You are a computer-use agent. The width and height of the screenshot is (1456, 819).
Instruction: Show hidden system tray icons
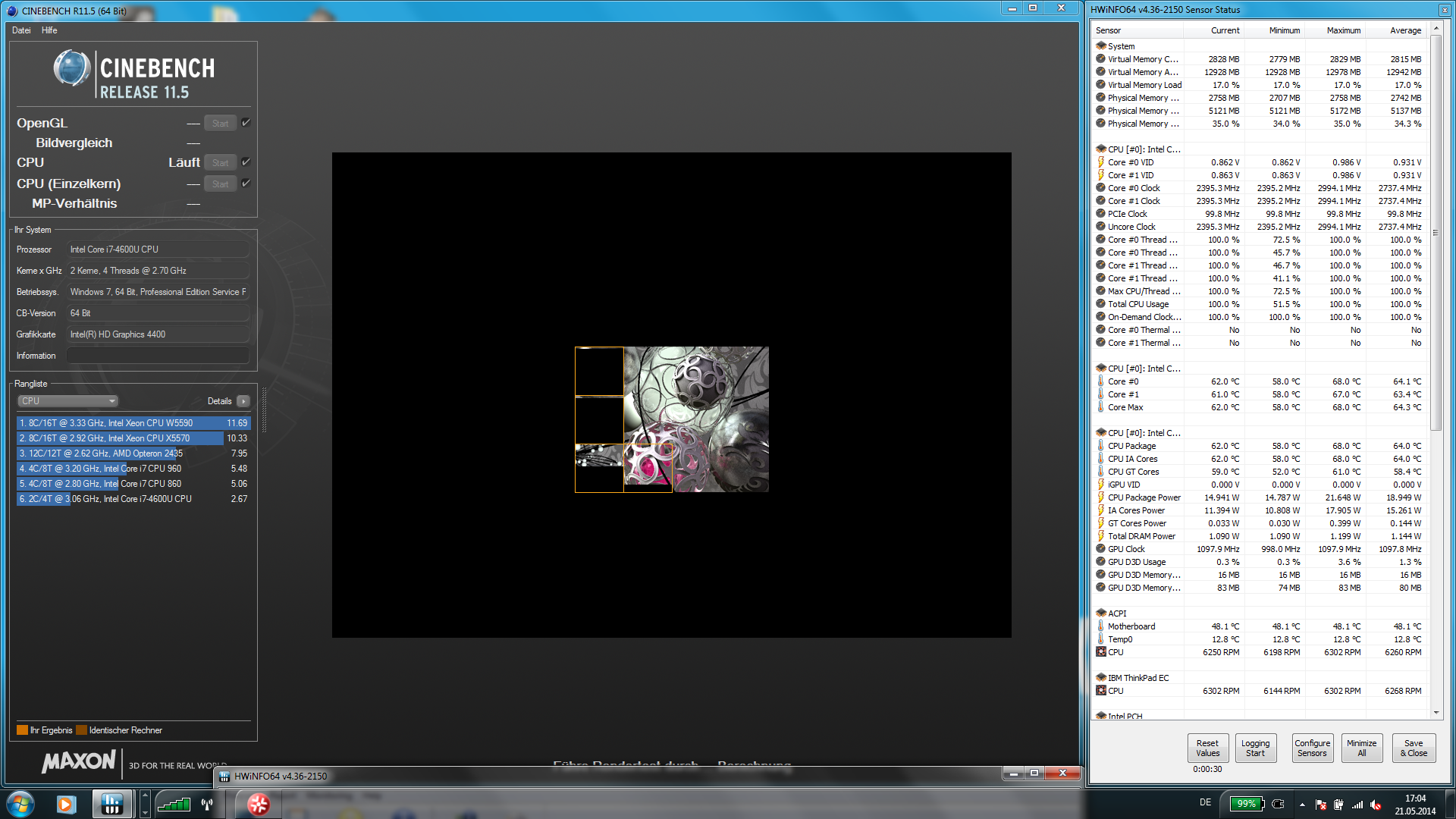[1302, 805]
